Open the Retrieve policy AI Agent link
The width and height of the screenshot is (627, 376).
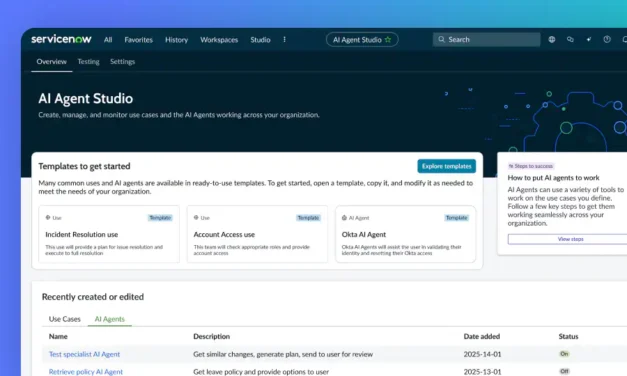click(x=86, y=372)
